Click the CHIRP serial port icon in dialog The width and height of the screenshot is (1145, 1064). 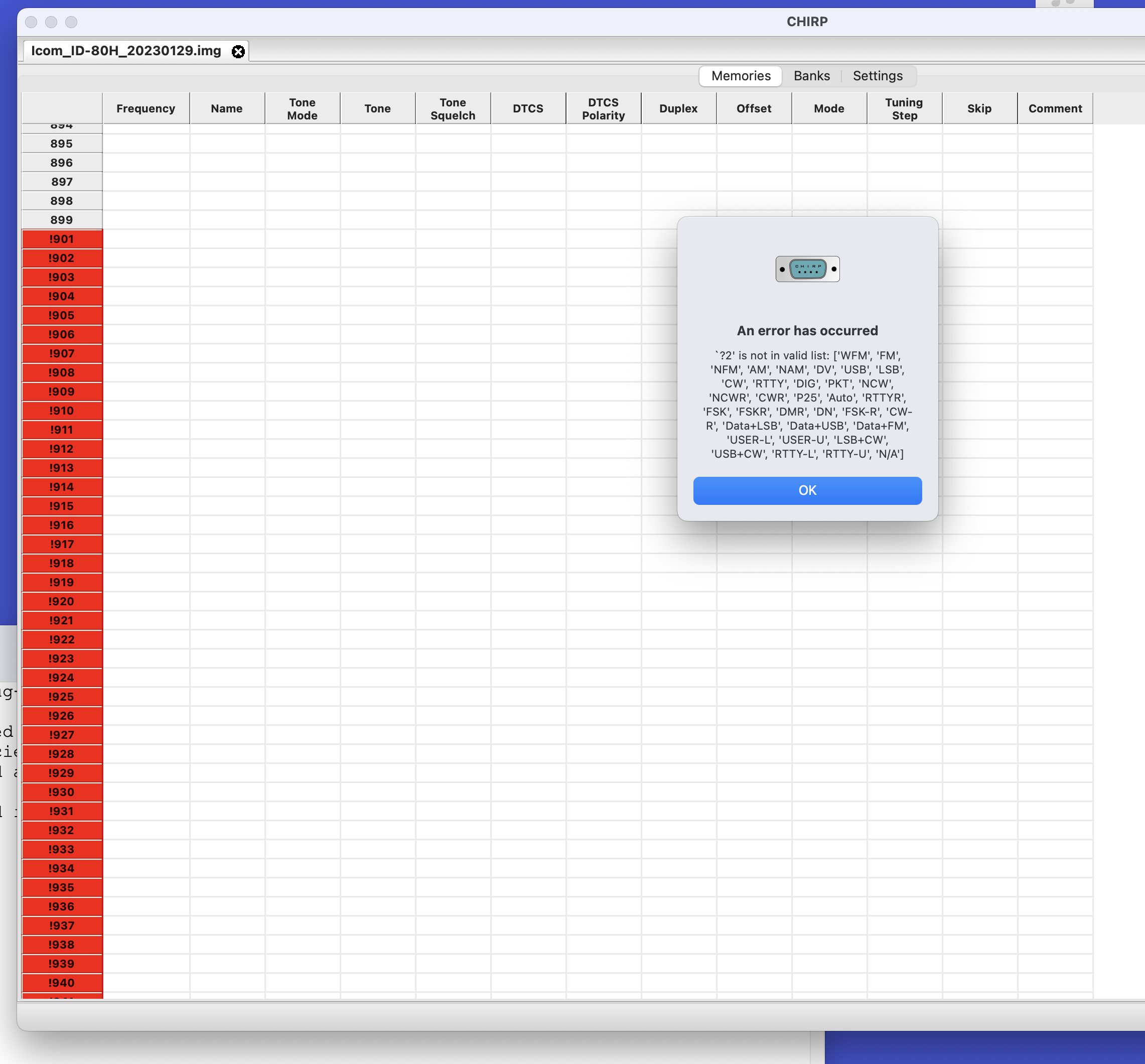coord(807,269)
